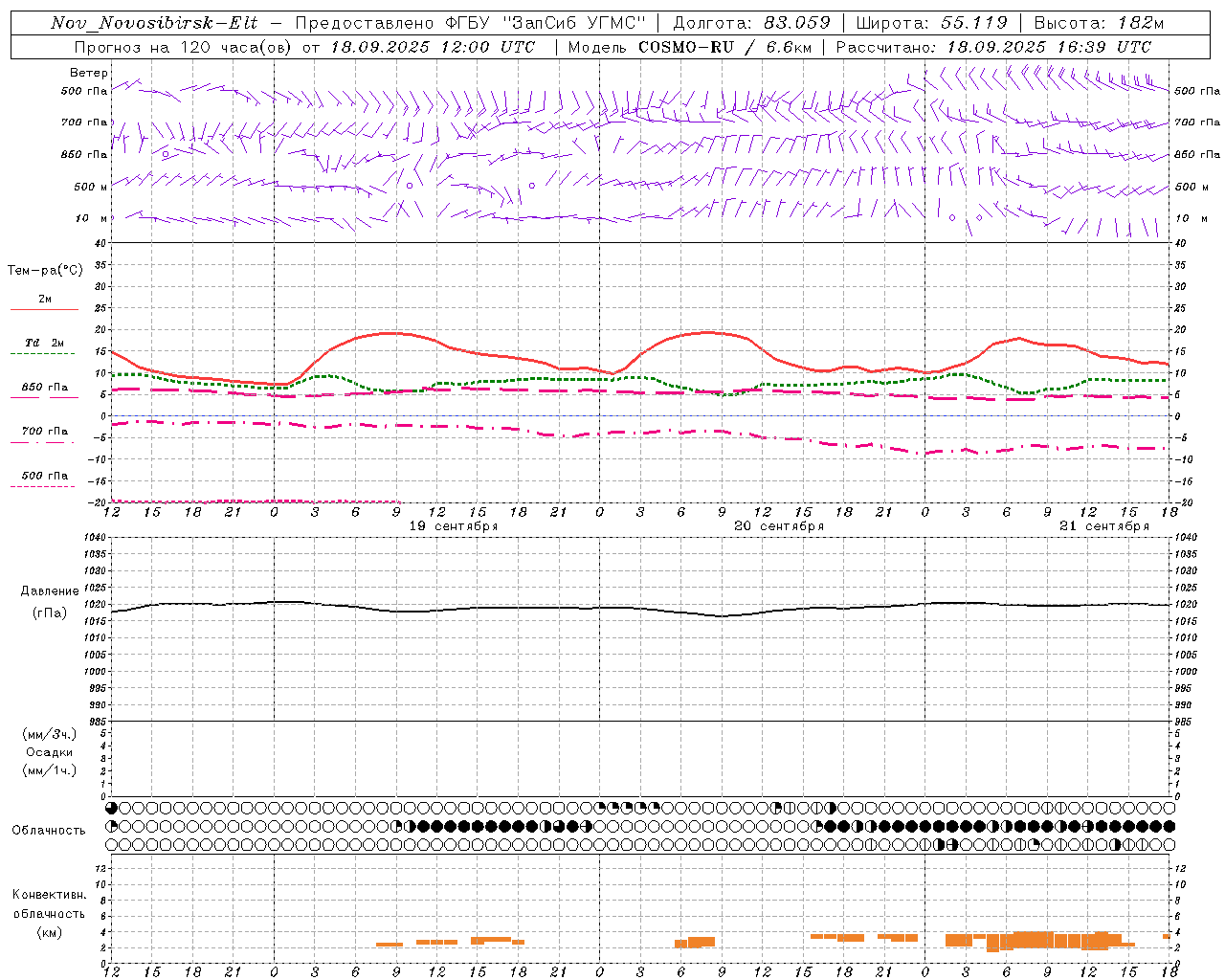This screenshot has width=1225, height=980.
Task: Click the 10 м wind level label on the left
Action: 92,218
